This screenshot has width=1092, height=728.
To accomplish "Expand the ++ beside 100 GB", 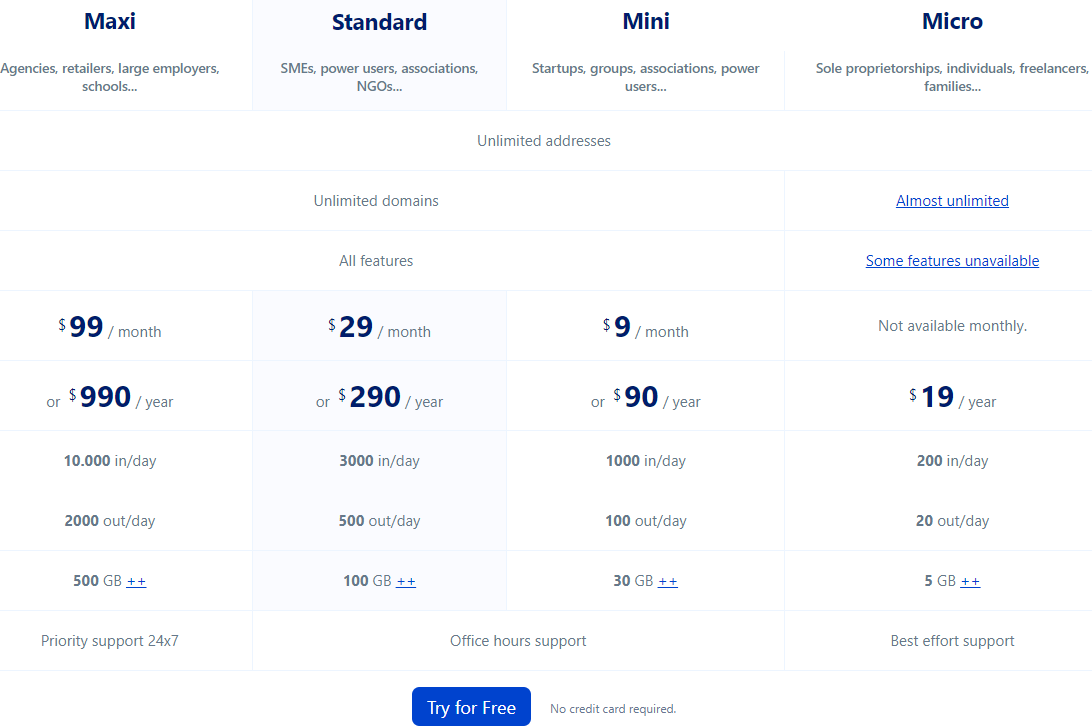I will click(x=406, y=581).
